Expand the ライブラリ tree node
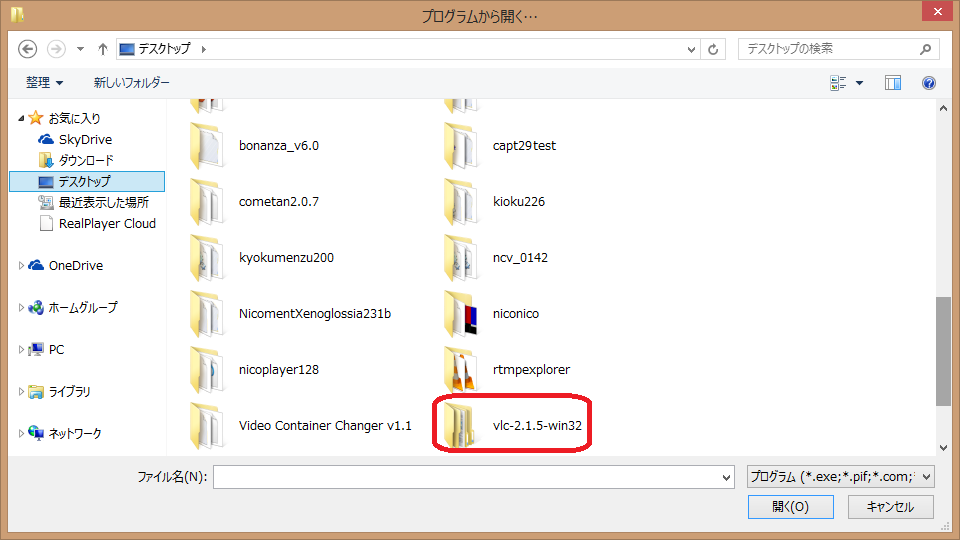960x540 pixels. pos(21,391)
